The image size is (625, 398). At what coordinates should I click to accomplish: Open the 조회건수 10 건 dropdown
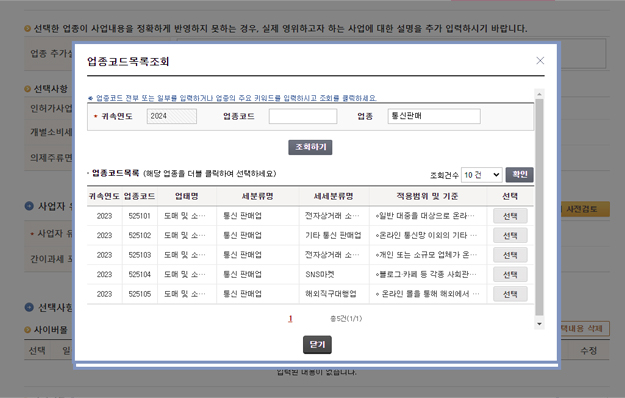pos(482,175)
